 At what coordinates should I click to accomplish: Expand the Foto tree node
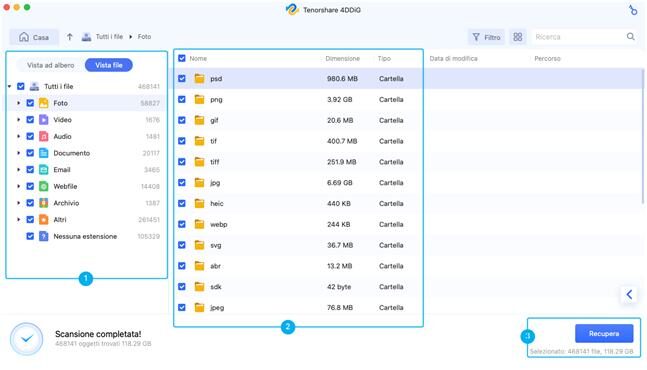18,103
